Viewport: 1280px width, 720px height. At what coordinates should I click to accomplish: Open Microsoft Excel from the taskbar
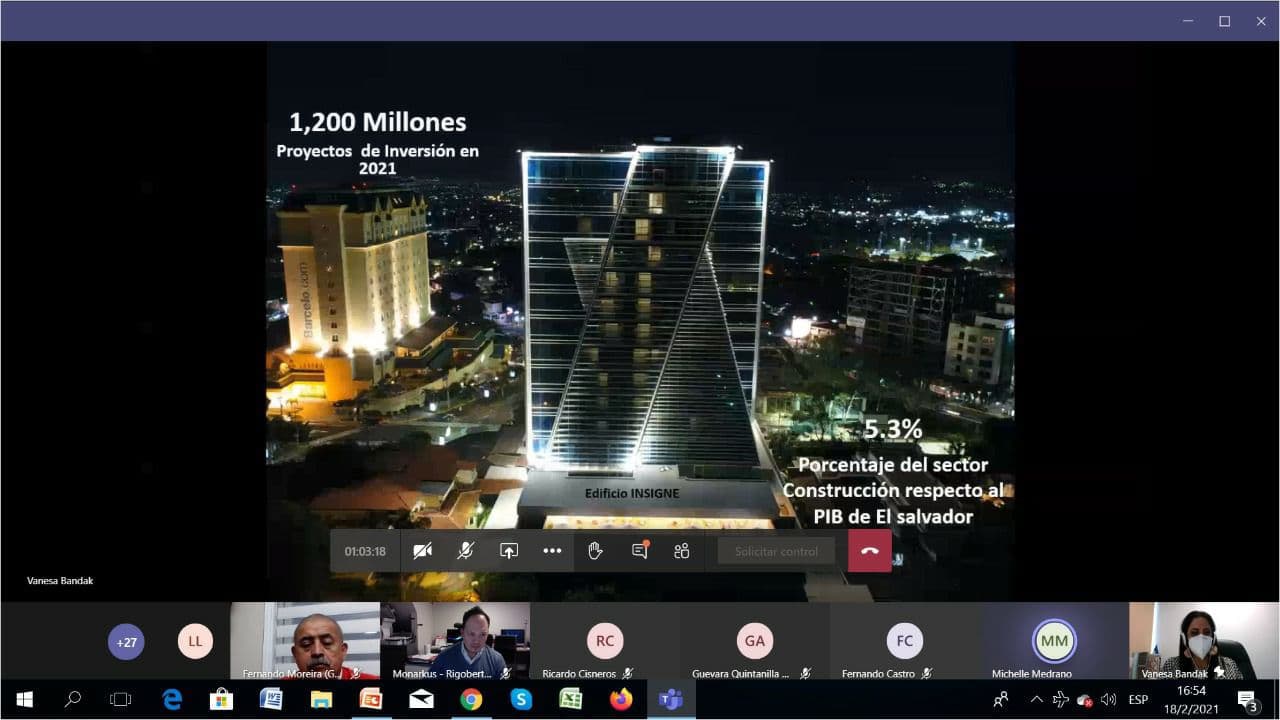(x=571, y=699)
